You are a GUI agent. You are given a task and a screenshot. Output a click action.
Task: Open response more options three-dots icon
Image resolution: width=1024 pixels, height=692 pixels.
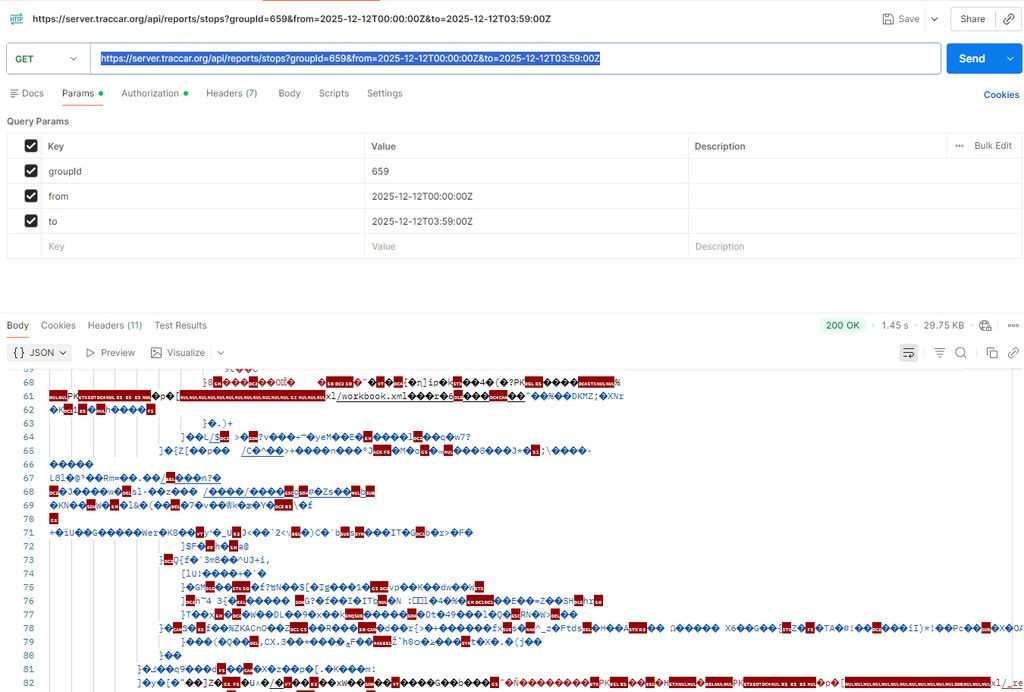1013,325
